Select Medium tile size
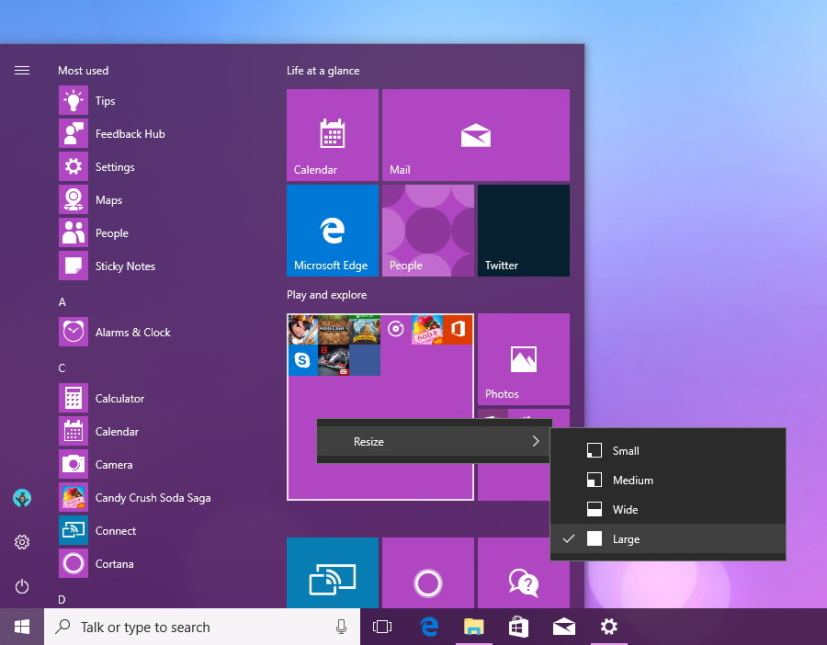This screenshot has width=827, height=645. coord(668,480)
